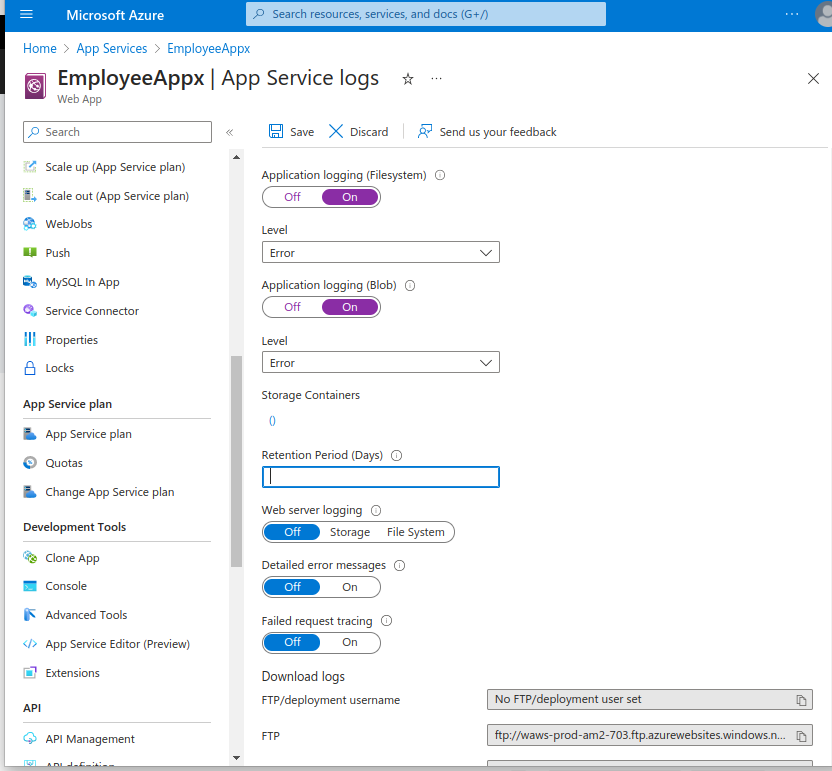Go to EmployeeAppx breadcrumb link
832x771 pixels.
tap(209, 48)
